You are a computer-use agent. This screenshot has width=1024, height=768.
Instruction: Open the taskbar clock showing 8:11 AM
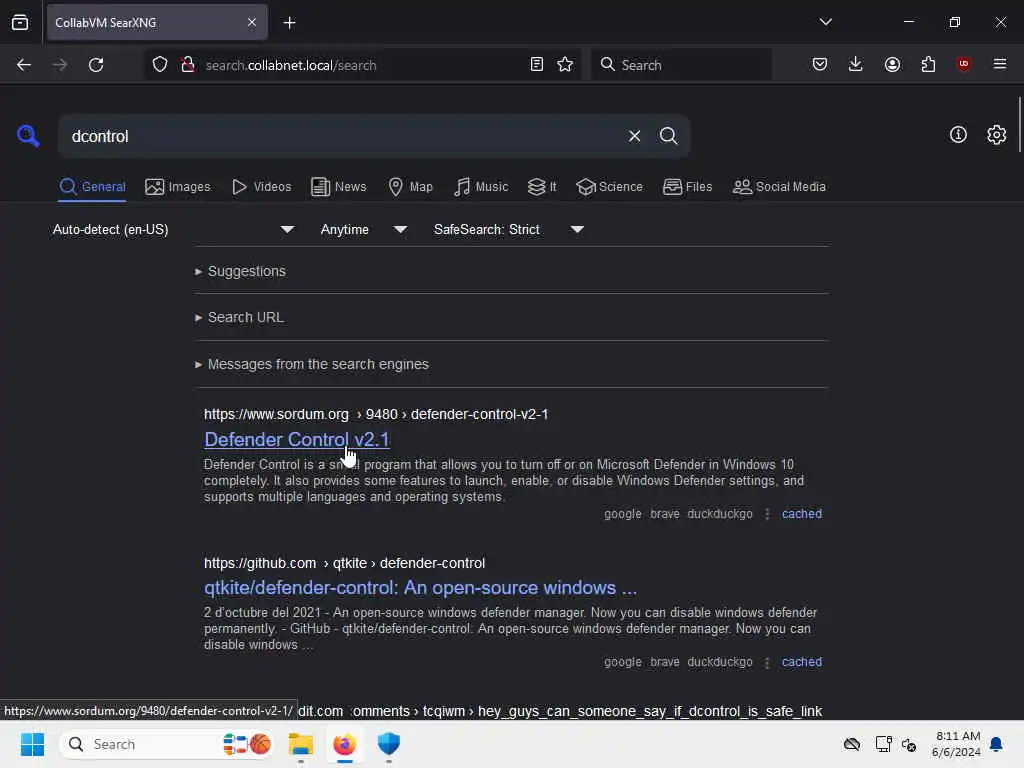(x=956, y=744)
